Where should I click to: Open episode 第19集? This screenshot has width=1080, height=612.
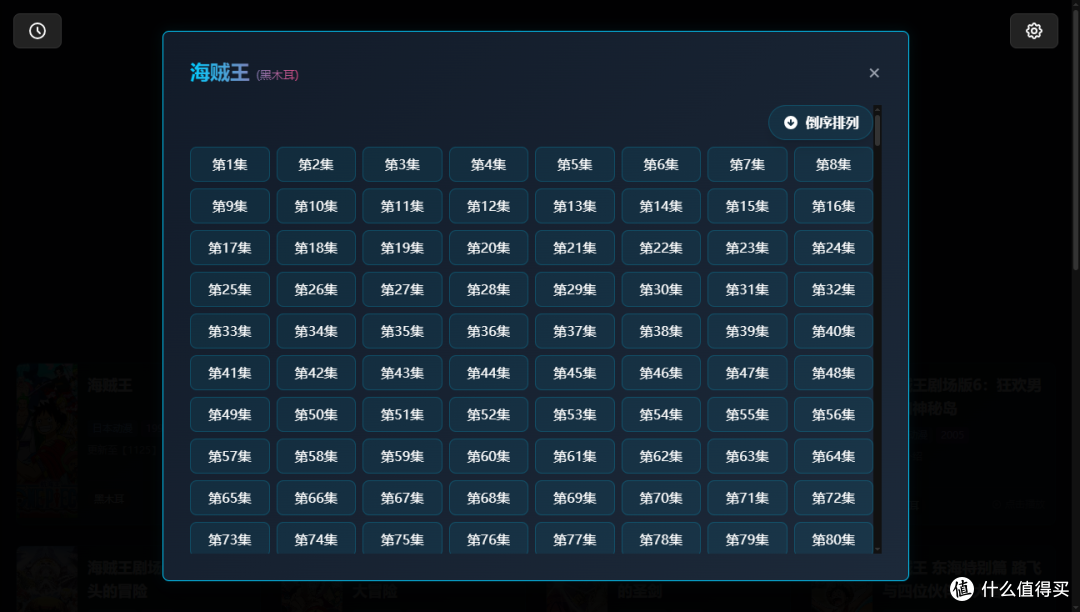tap(402, 248)
